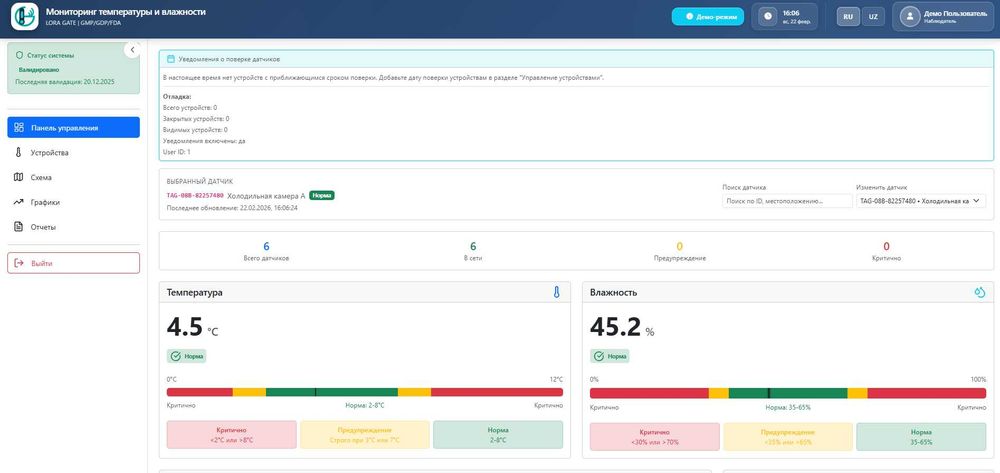Switch language to UZ
The height and width of the screenshot is (473, 1000).
[873, 17]
